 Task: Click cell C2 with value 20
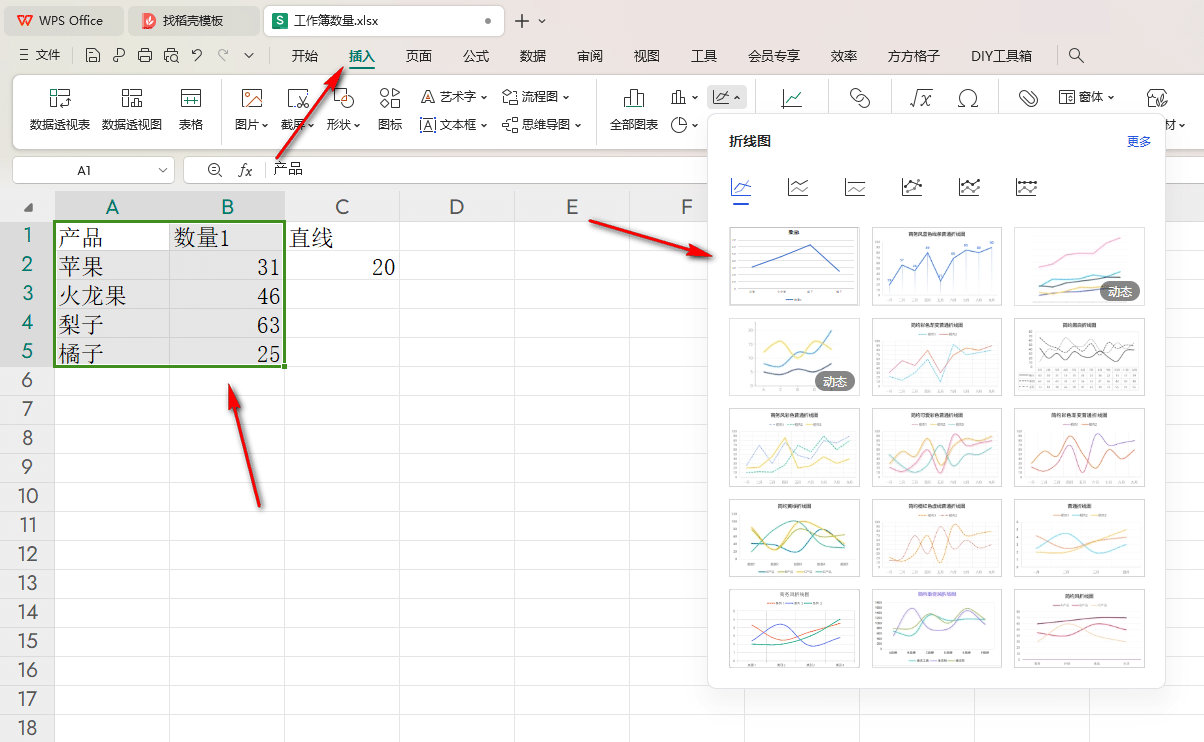342,267
